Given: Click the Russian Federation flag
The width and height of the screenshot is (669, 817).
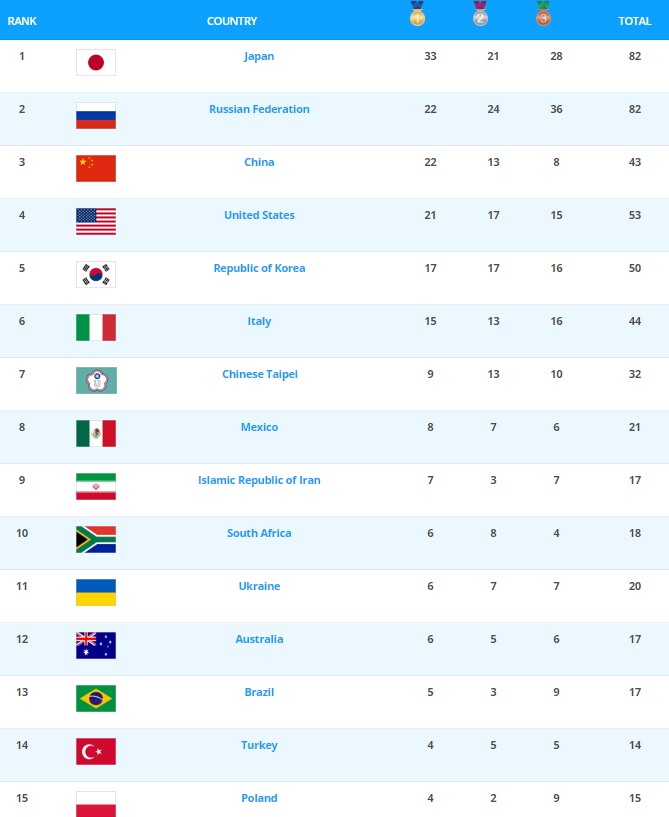Looking at the screenshot, I should tap(96, 116).
